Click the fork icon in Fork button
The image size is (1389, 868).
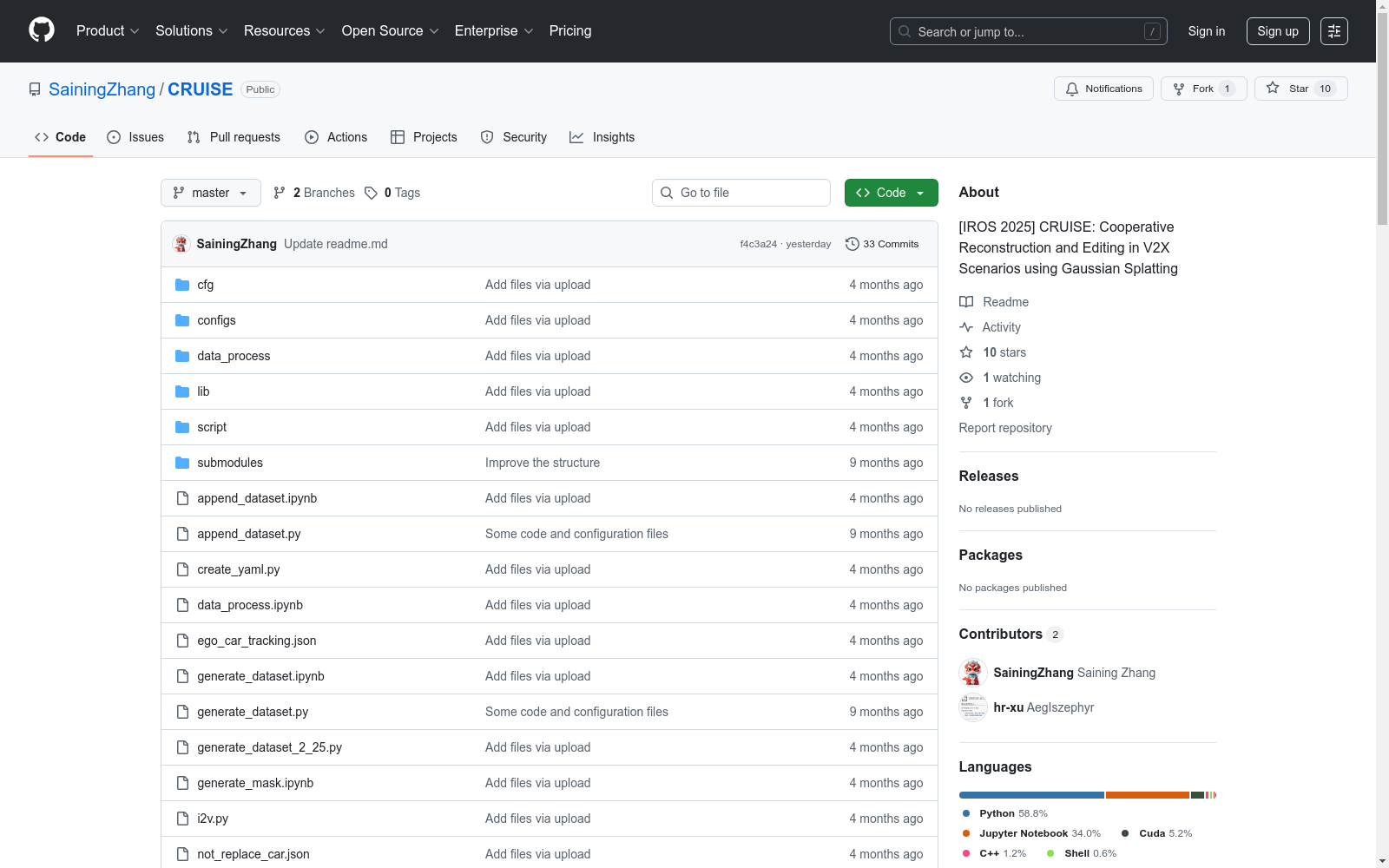tap(1179, 89)
